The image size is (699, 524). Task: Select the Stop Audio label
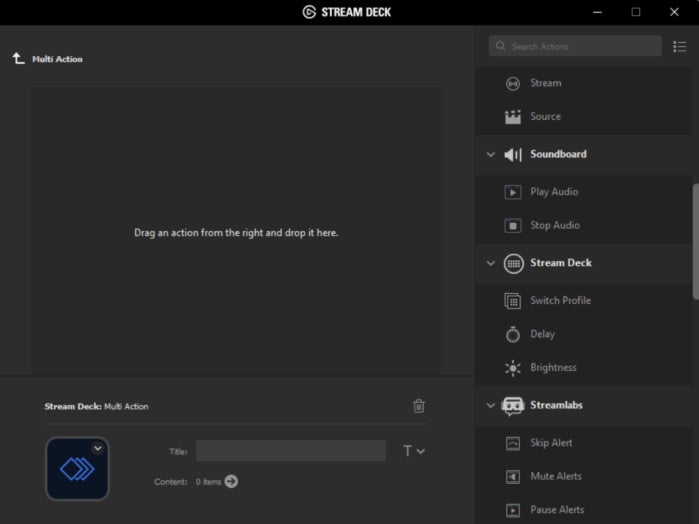555,226
